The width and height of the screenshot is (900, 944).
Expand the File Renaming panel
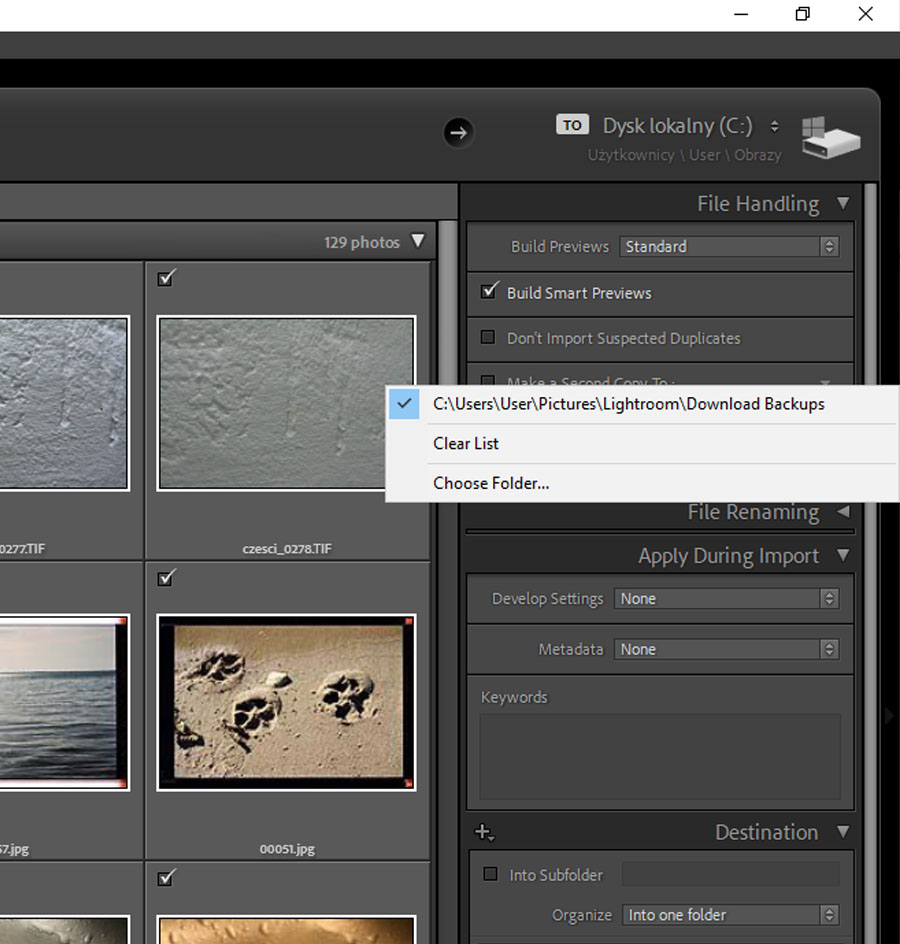[x=843, y=512]
